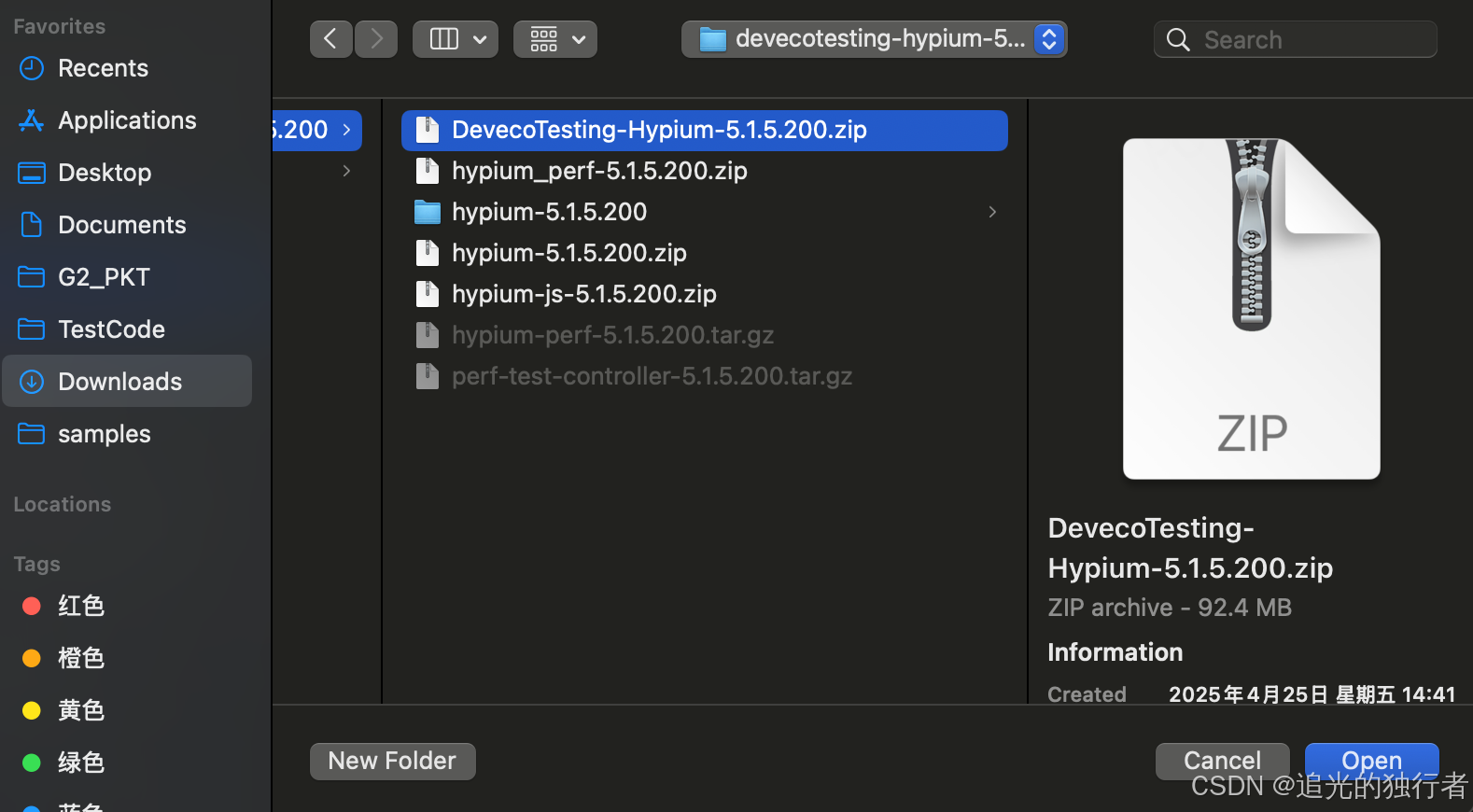The image size is (1473, 812).
Task: Click the file icon of perf-test-controller-5.1.5.200.tar.gz
Action: tap(428, 376)
